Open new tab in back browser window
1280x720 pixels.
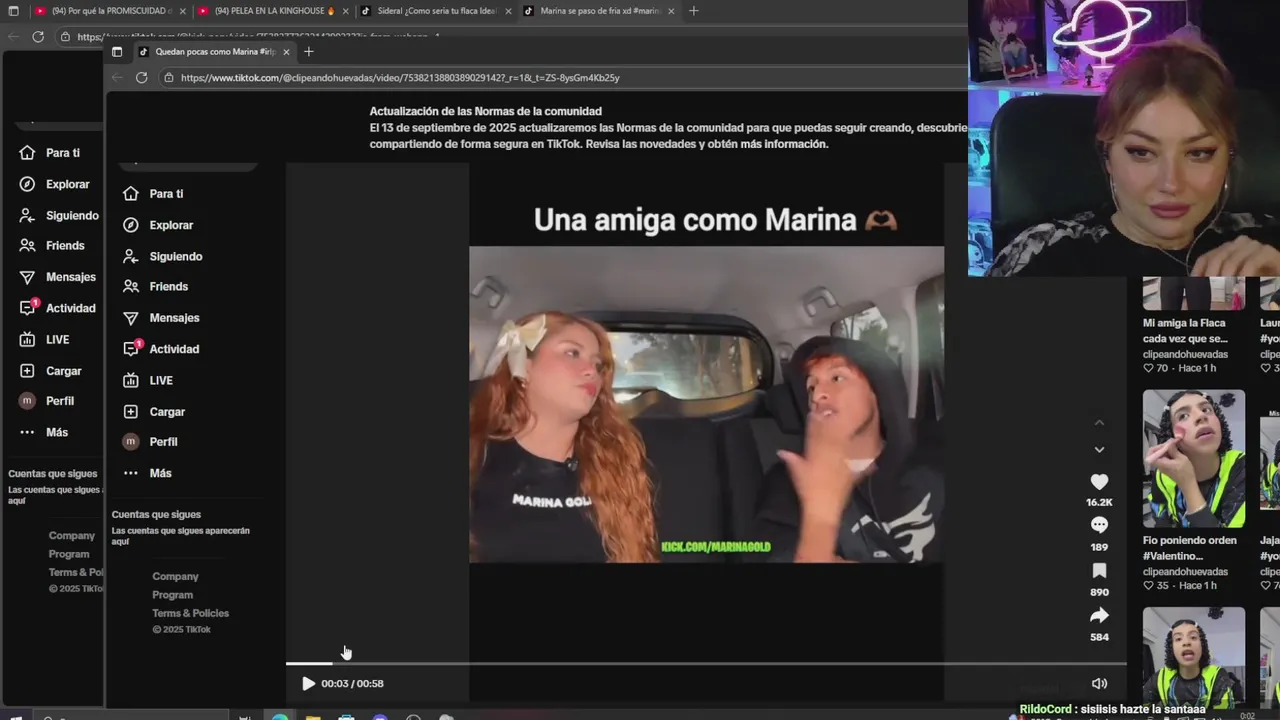[x=694, y=11]
